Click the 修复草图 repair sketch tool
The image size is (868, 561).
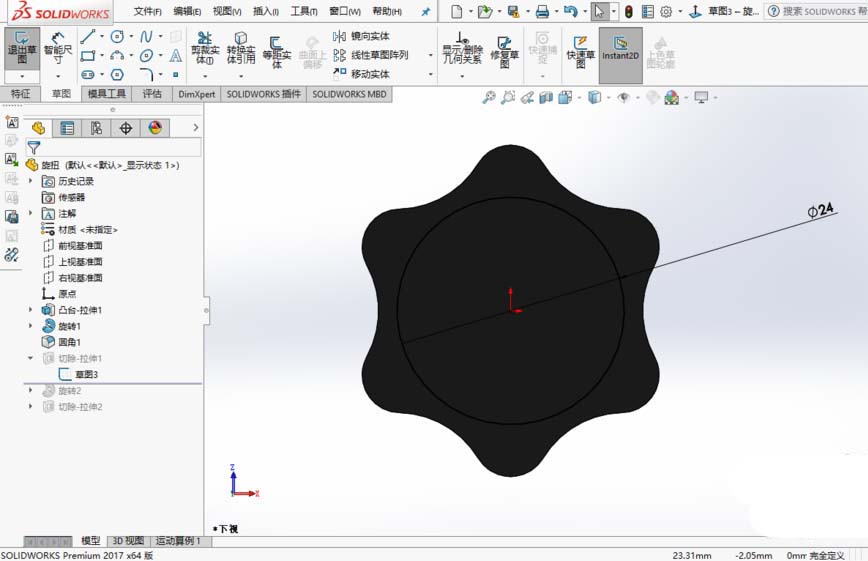[x=504, y=52]
